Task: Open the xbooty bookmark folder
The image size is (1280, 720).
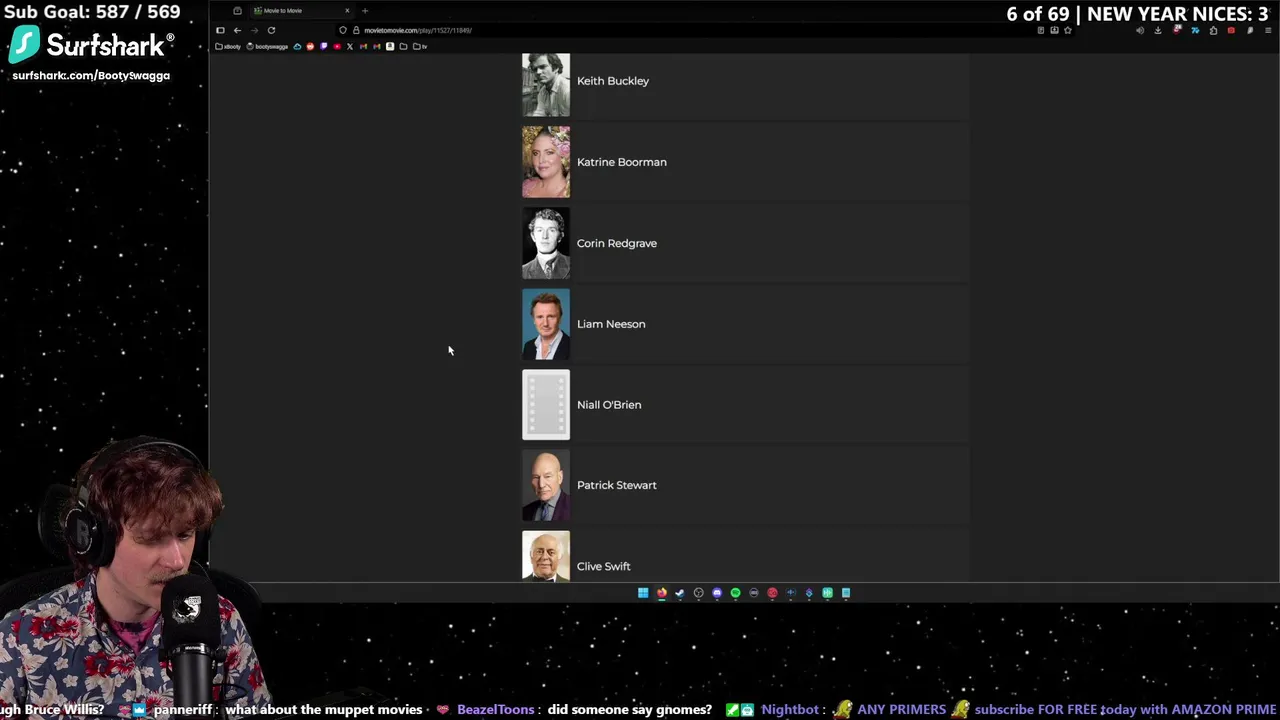Action: [x=228, y=46]
